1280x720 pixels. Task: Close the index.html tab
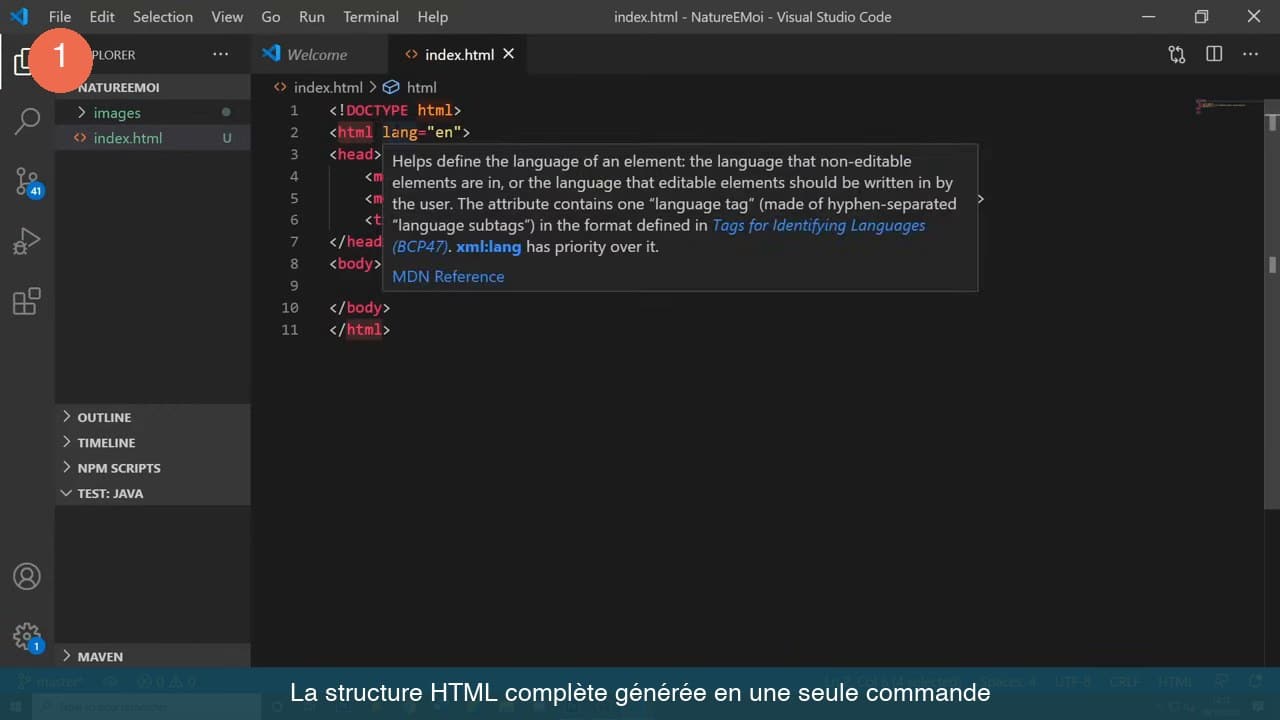(x=508, y=54)
